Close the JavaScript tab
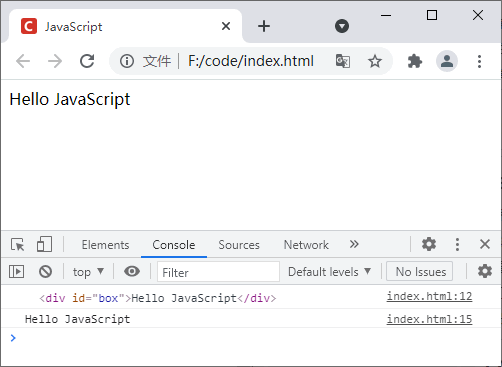Image resolution: width=502 pixels, height=367 pixels. 226,26
